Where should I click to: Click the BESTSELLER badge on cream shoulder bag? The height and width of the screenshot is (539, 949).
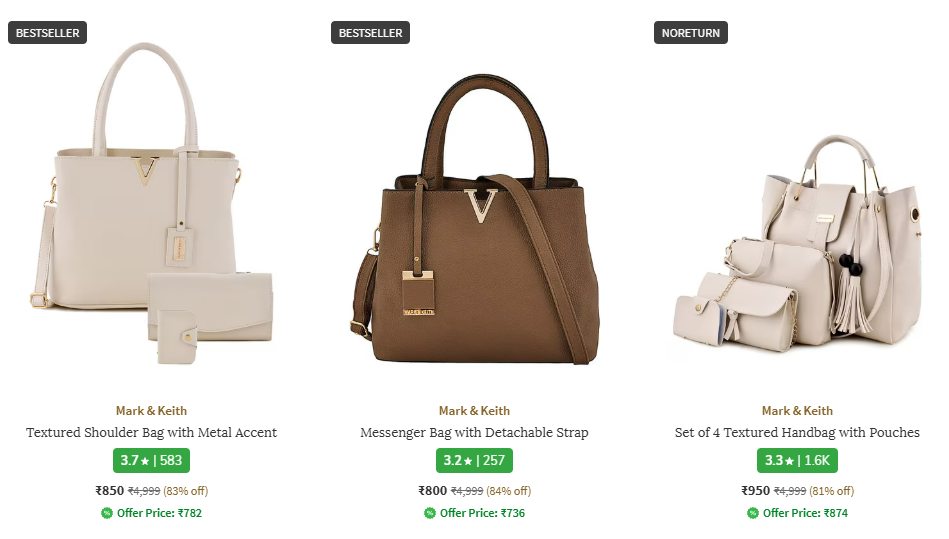tap(47, 33)
